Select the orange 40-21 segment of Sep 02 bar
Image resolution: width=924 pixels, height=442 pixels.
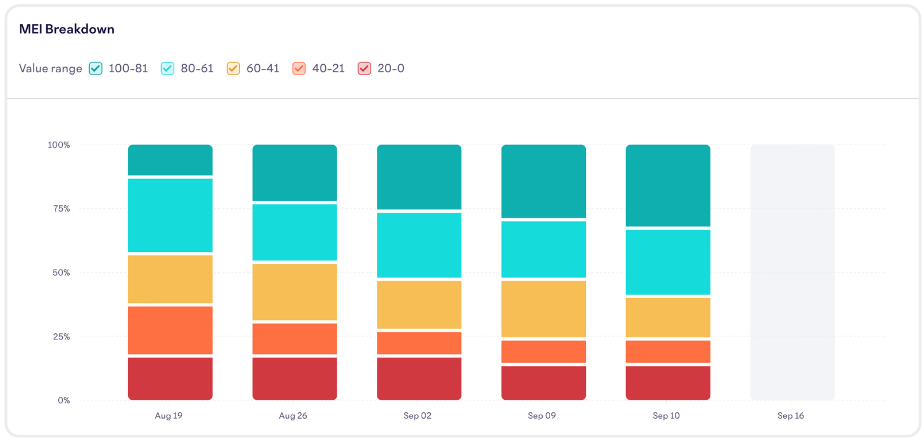419,343
